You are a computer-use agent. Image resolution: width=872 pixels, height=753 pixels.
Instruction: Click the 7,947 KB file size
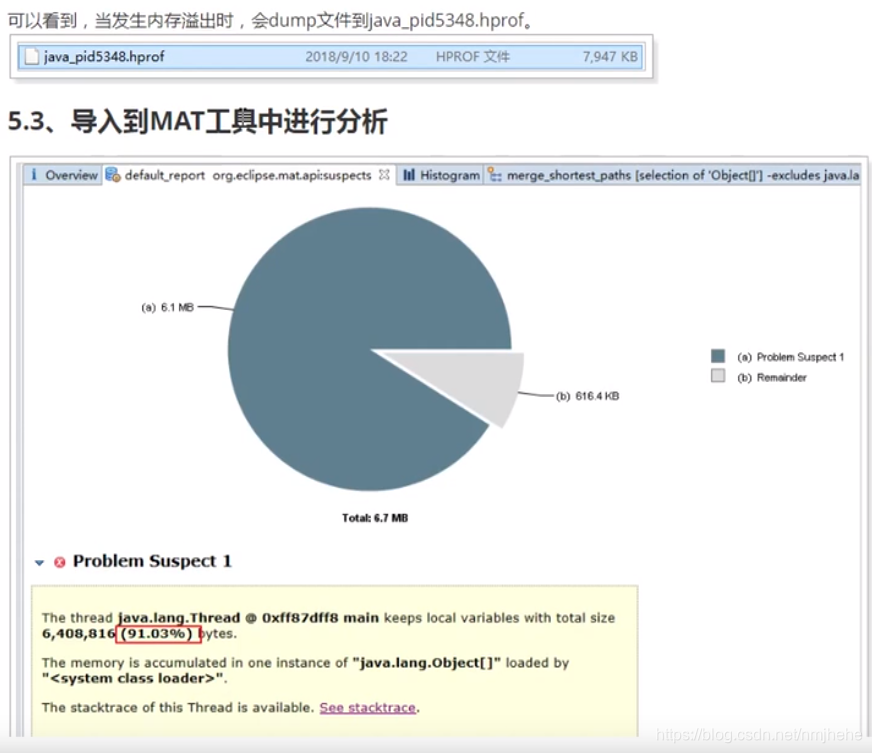click(610, 57)
